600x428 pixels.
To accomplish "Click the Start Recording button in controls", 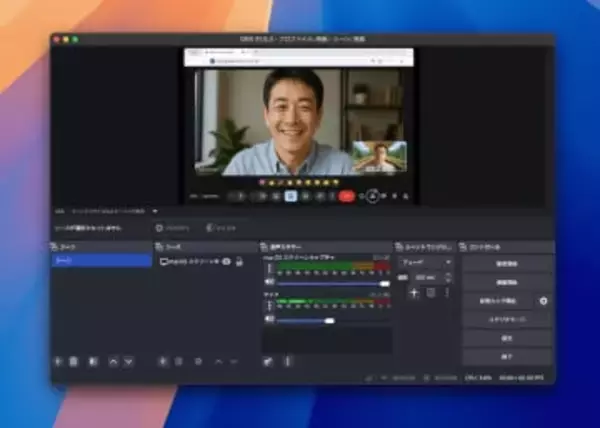I will pyautogui.click(x=507, y=282).
